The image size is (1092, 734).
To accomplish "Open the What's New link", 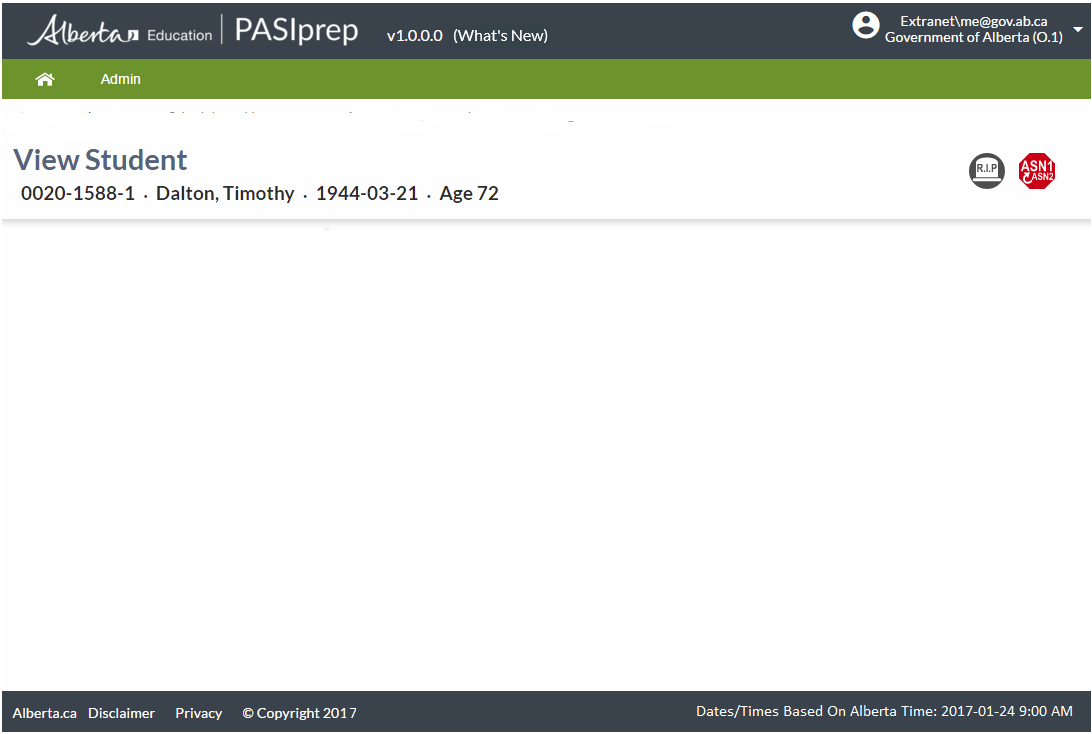I will 500,35.
